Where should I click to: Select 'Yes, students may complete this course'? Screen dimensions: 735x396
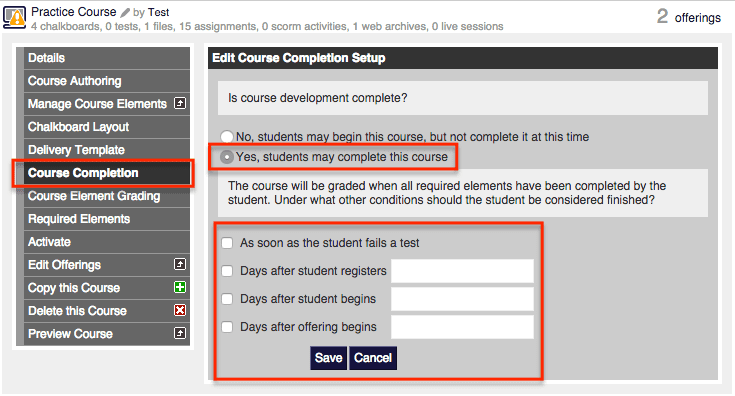[227, 157]
